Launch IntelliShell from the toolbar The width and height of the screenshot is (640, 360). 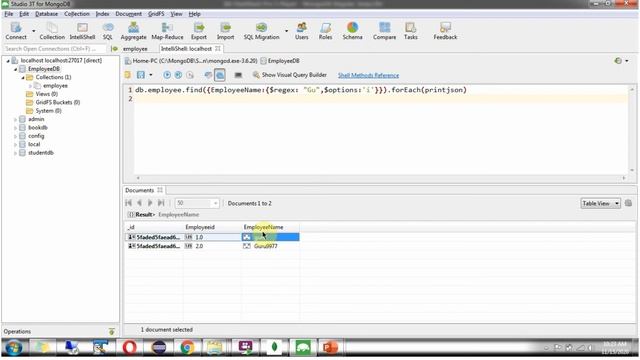coord(82,31)
